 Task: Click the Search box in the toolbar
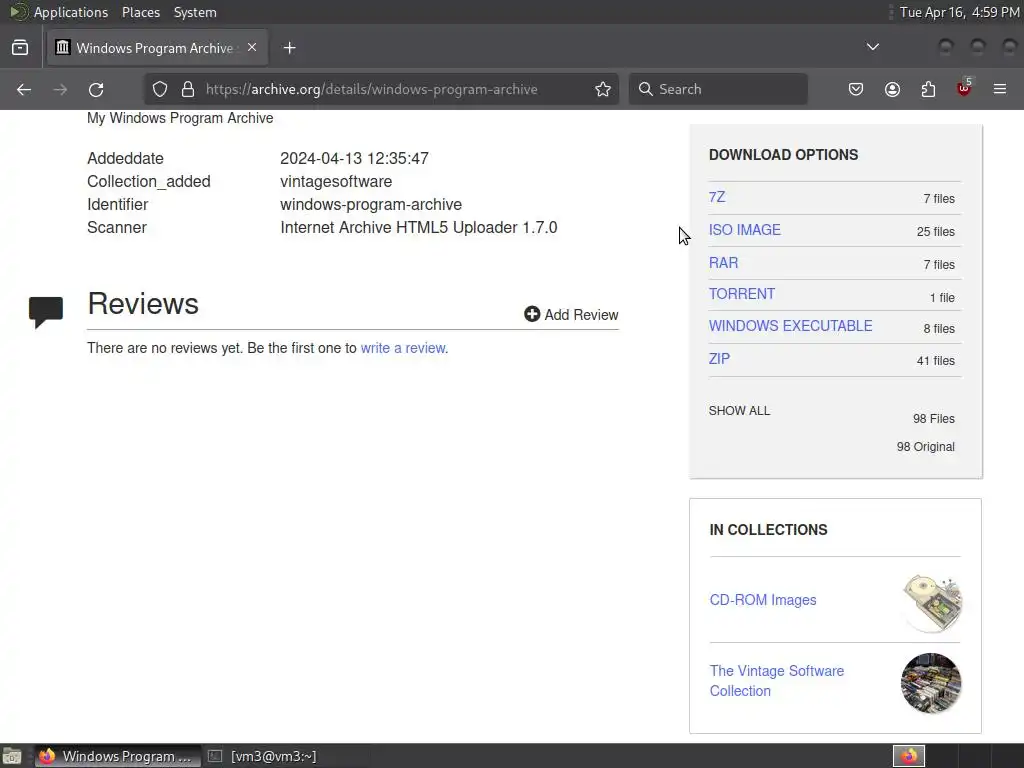pos(718,89)
